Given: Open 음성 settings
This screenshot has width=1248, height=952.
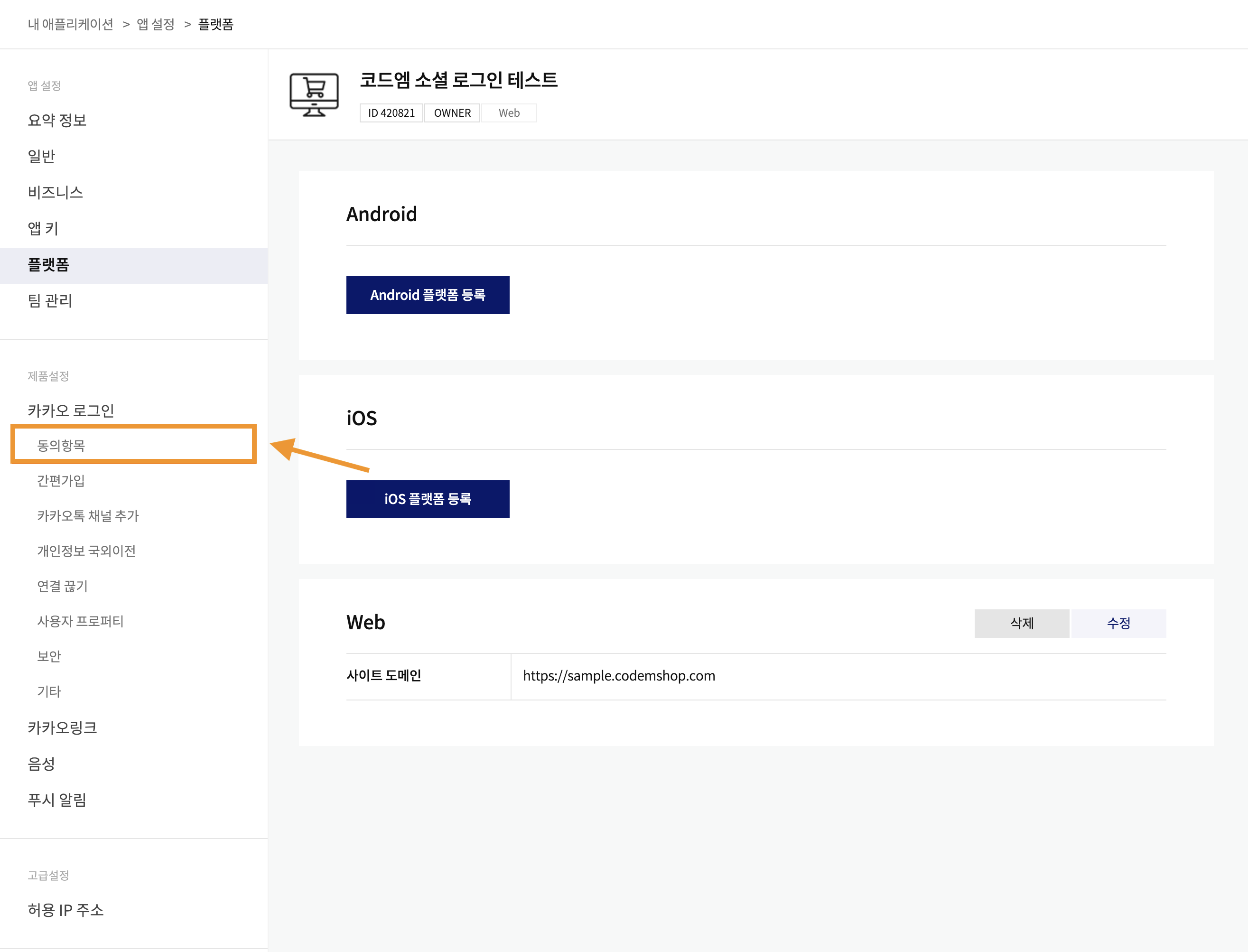Looking at the screenshot, I should [x=41, y=764].
